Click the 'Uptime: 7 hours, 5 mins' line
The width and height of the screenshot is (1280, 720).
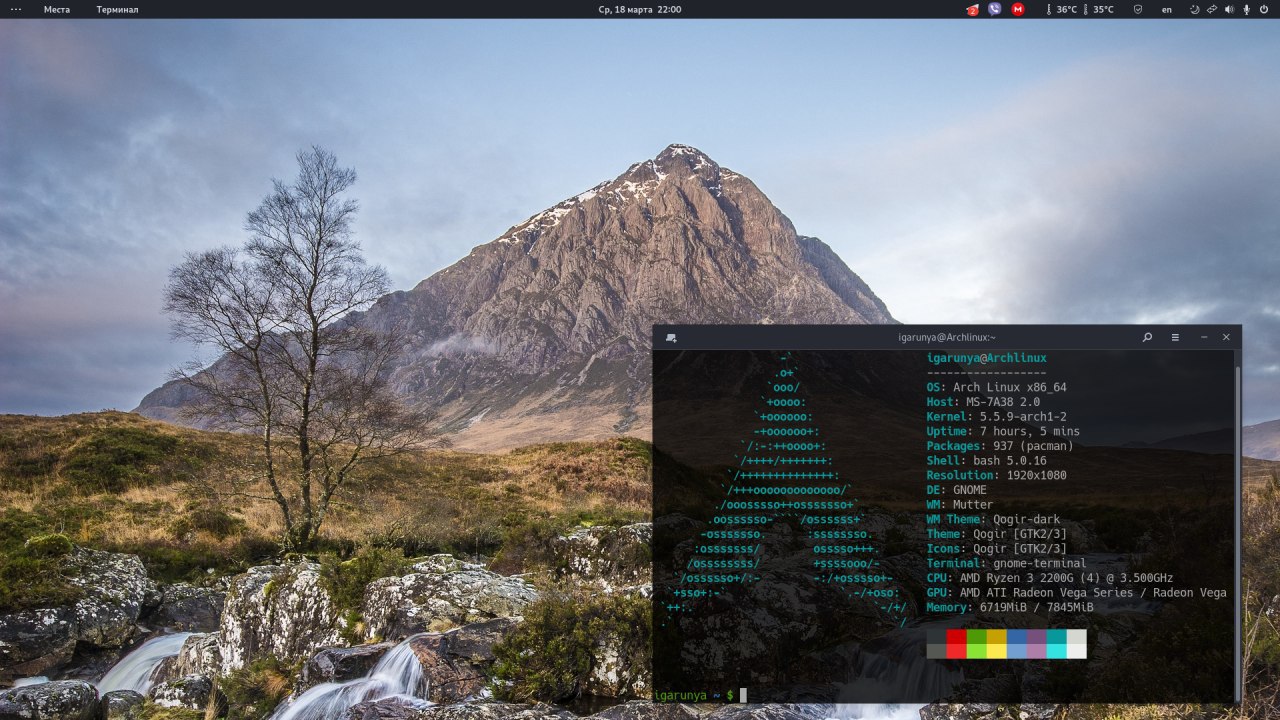[x=1003, y=431]
